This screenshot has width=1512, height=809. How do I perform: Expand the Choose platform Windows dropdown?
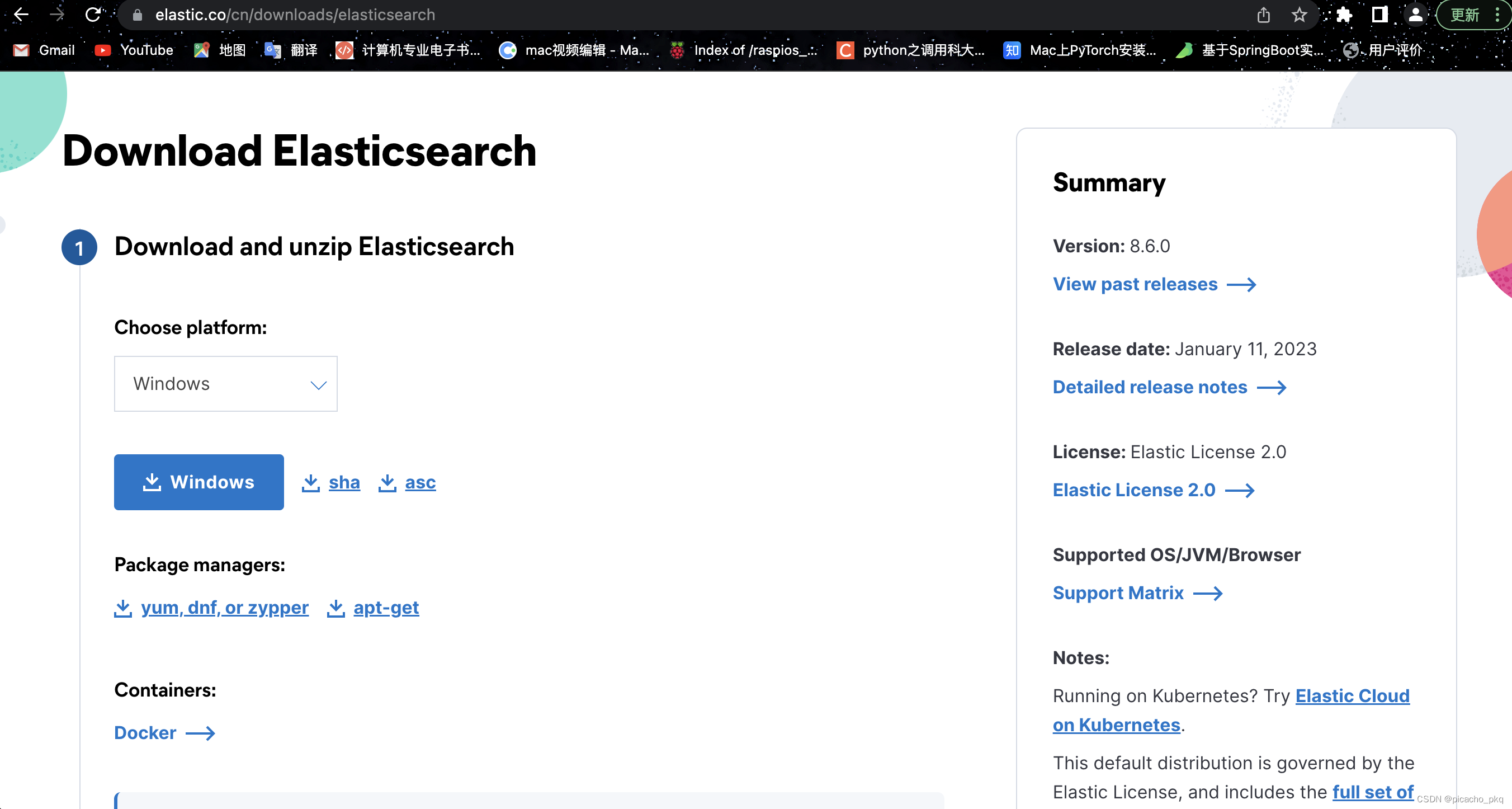tap(225, 384)
